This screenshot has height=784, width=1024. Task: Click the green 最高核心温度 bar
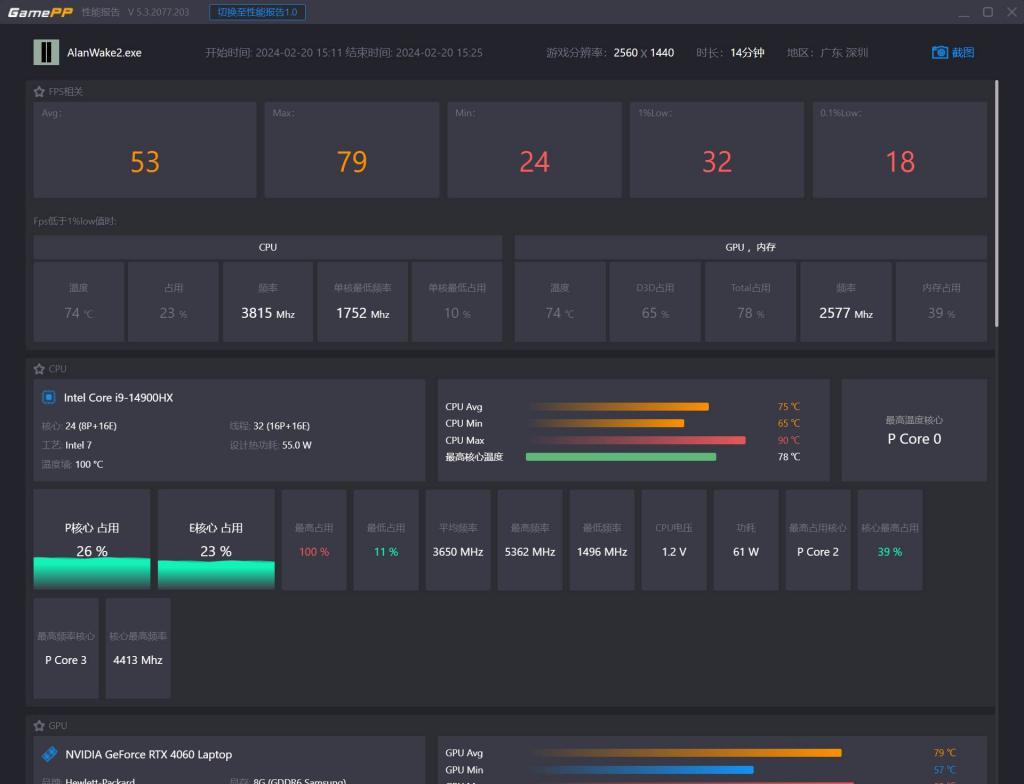point(620,457)
